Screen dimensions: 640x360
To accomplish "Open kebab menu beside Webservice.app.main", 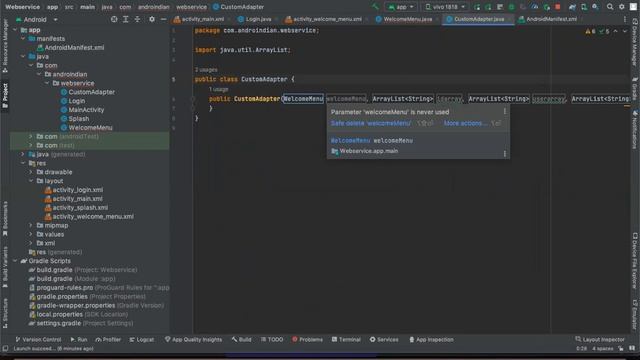I will pos(505,153).
